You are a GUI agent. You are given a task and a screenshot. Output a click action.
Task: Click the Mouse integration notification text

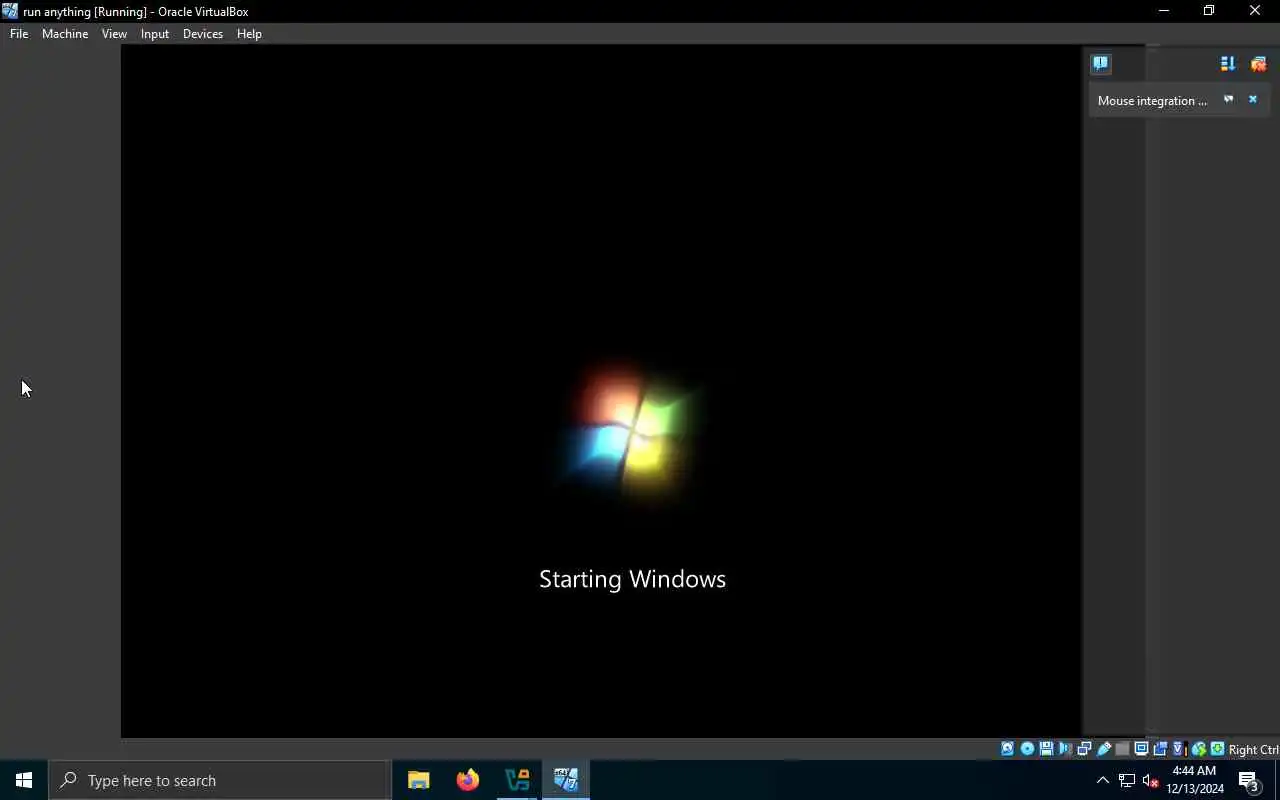[x=1152, y=101]
